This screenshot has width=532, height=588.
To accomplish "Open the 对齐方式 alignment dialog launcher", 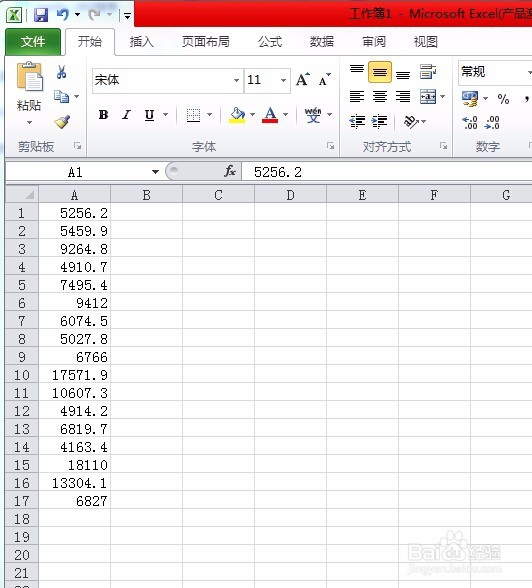I will click(444, 146).
